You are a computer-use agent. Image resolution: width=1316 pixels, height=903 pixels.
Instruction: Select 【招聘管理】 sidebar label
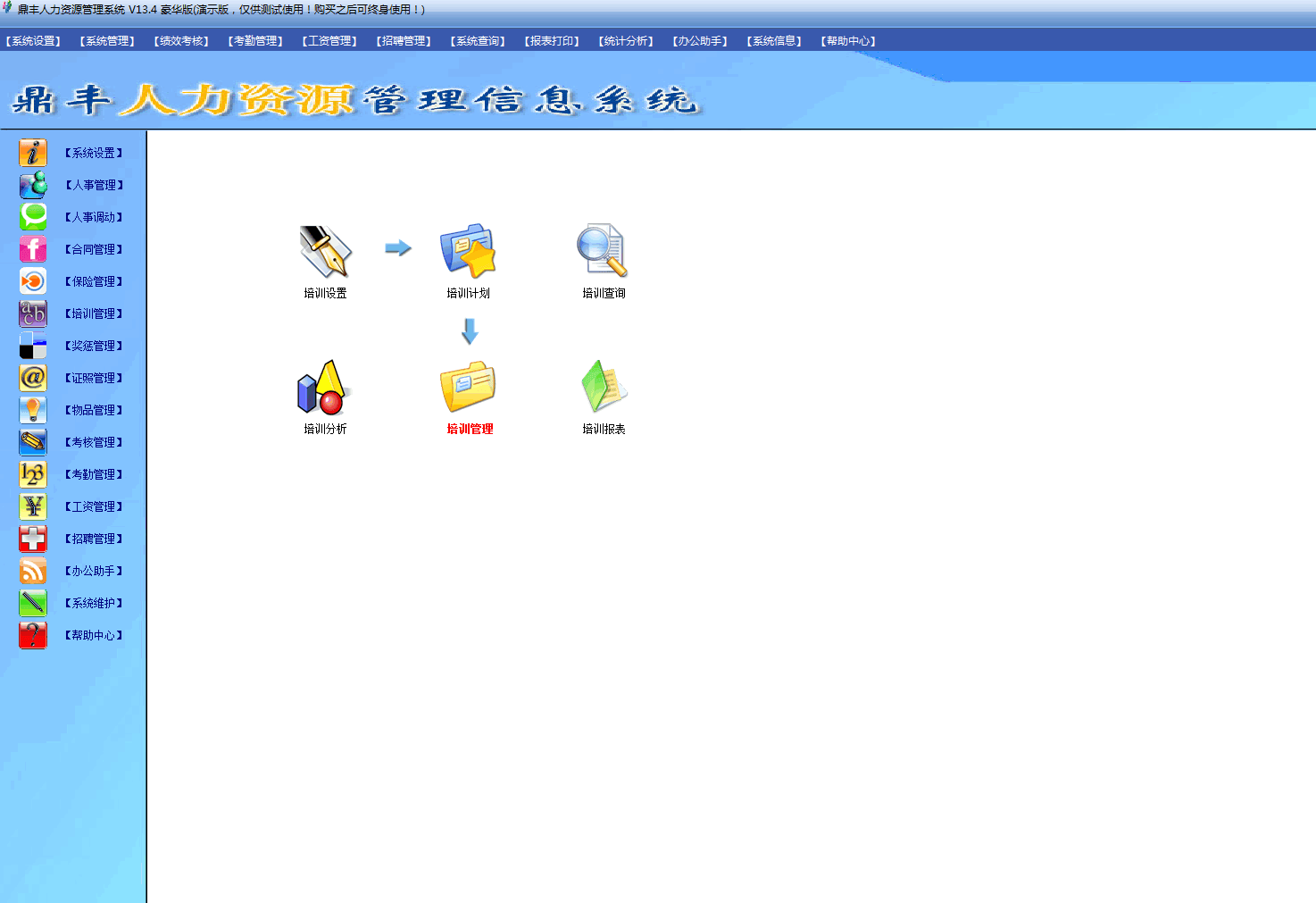coord(94,539)
